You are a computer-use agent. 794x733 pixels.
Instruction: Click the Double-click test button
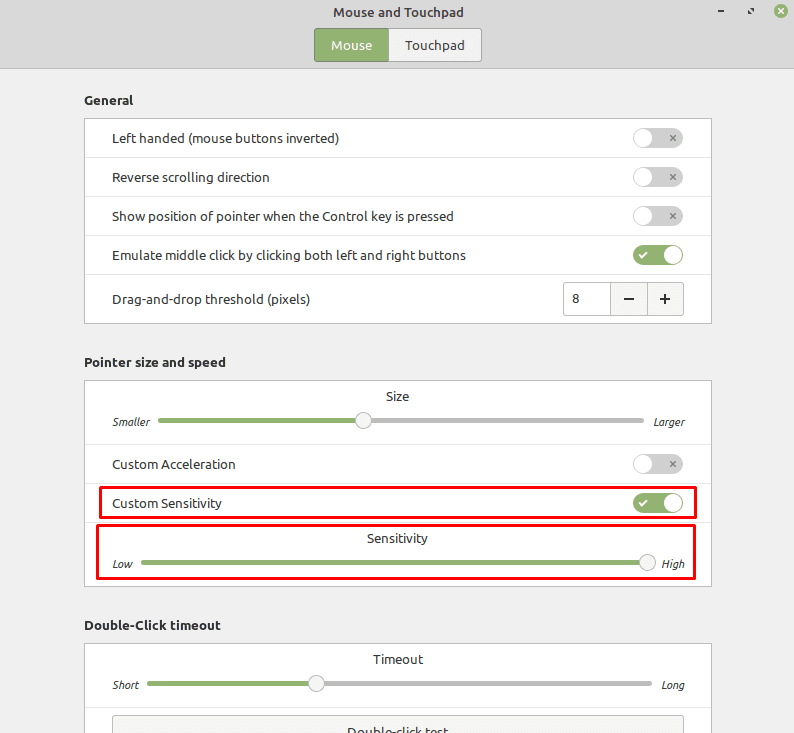398,726
